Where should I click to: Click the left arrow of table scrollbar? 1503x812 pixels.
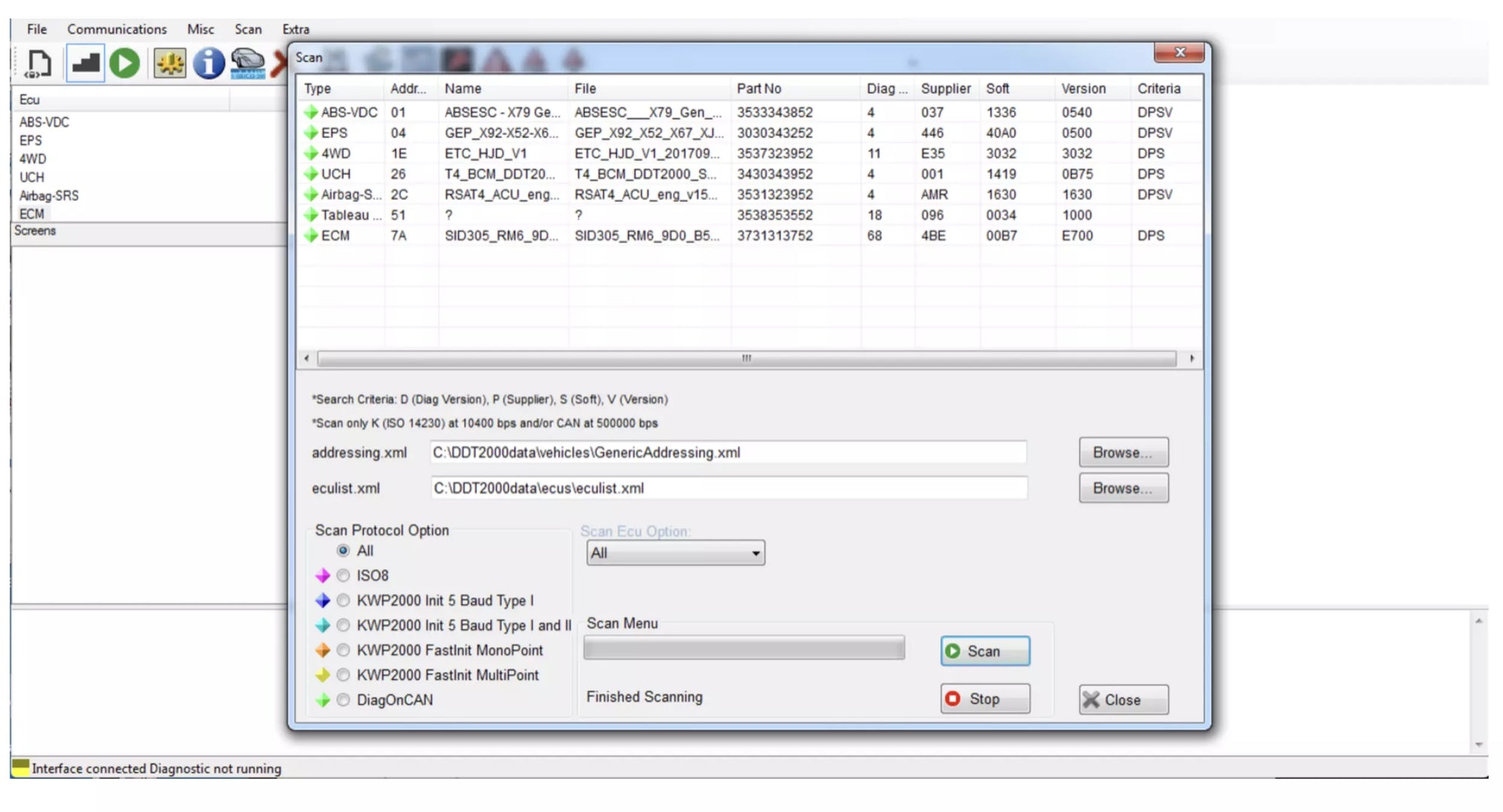tap(307, 358)
